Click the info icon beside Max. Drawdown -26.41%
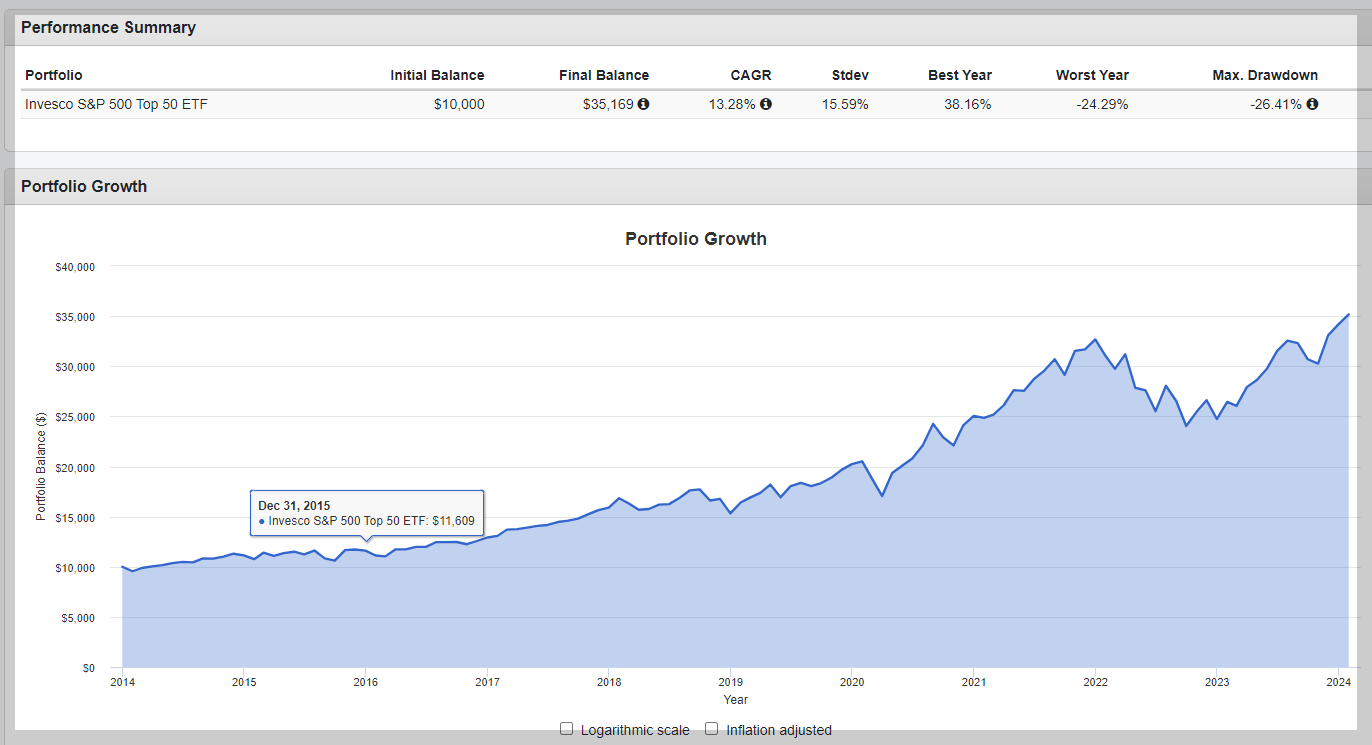The image size is (1372, 745). coord(1312,104)
